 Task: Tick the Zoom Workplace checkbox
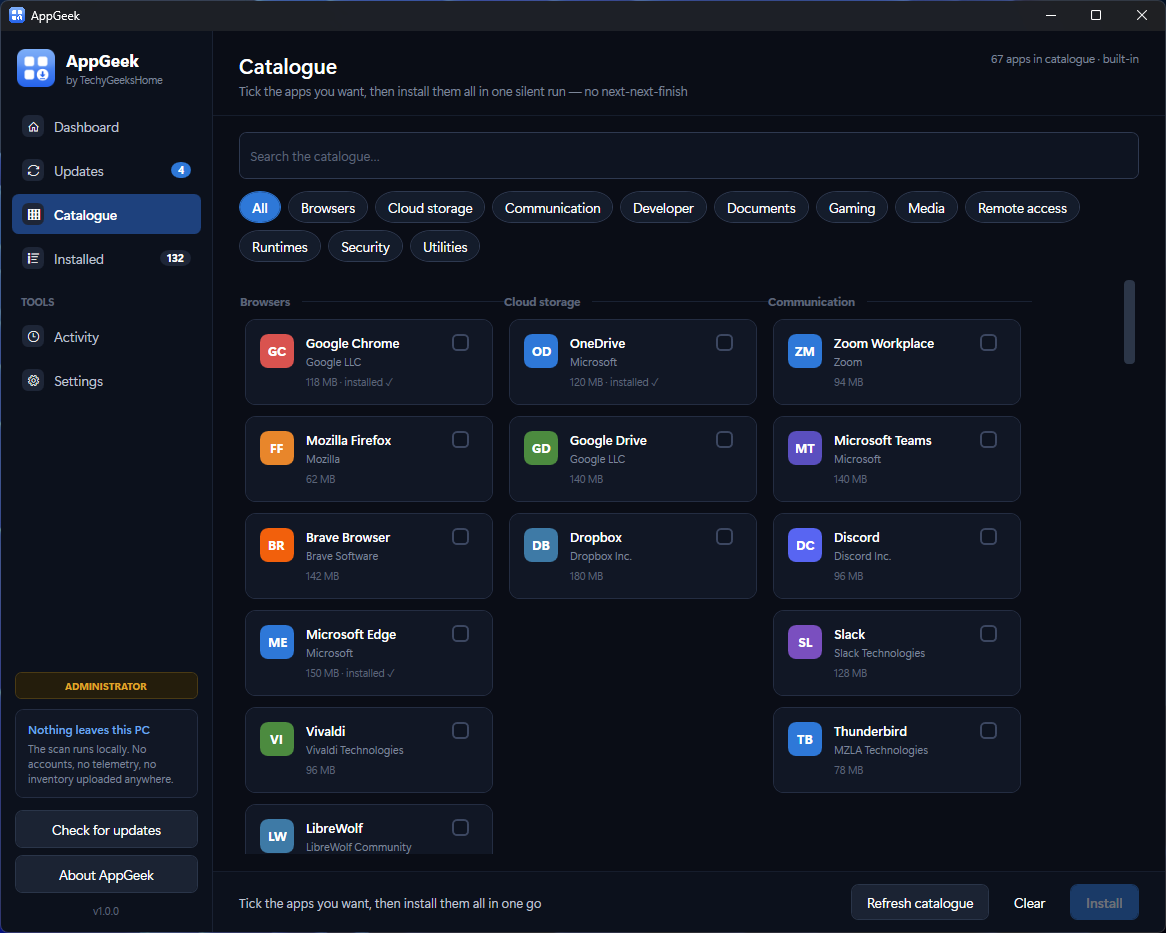pos(988,343)
